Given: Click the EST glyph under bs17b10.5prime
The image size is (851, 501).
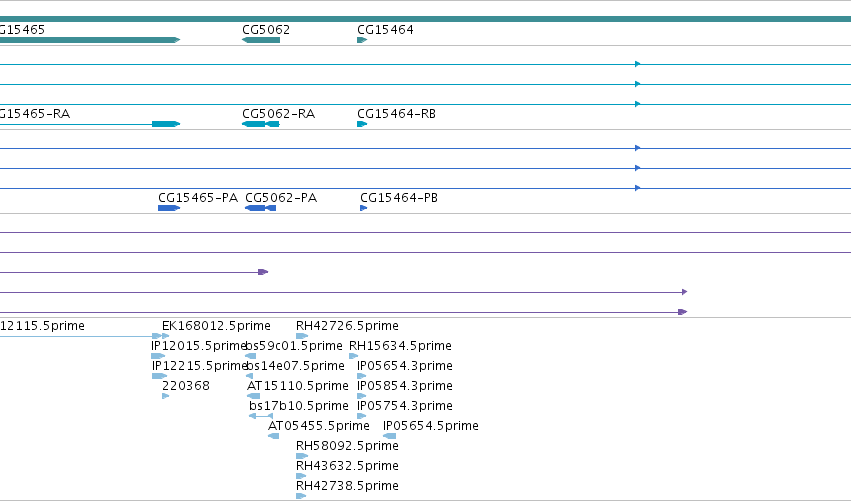Looking at the screenshot, I should pos(261,416).
